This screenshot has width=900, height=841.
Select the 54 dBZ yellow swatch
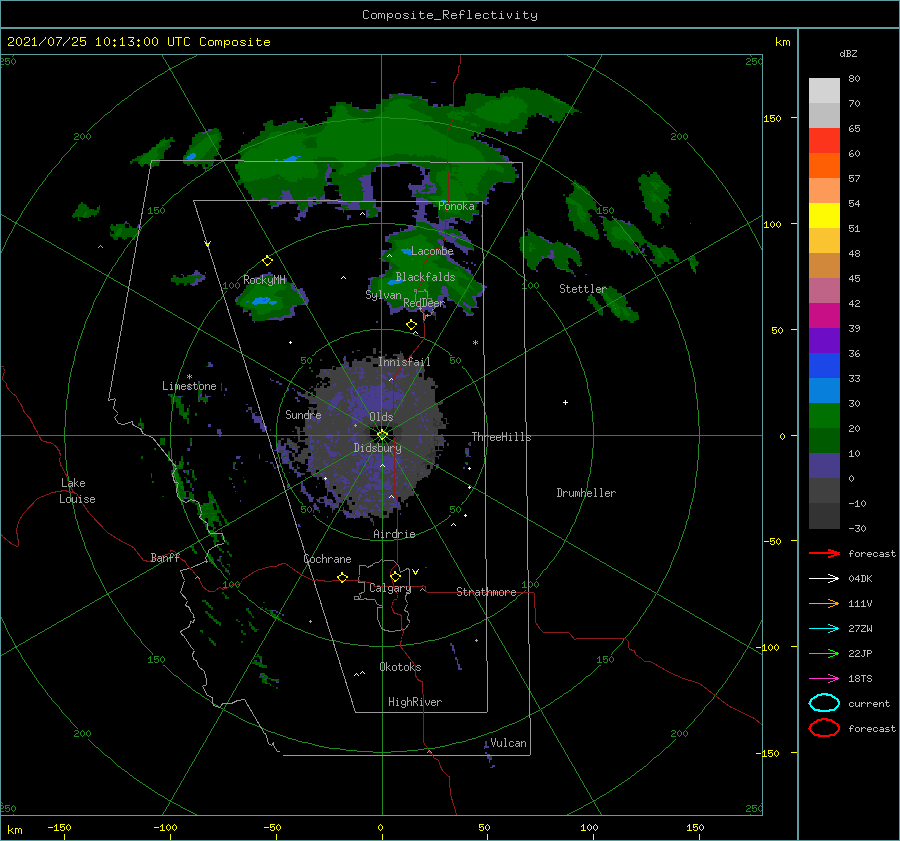824,215
